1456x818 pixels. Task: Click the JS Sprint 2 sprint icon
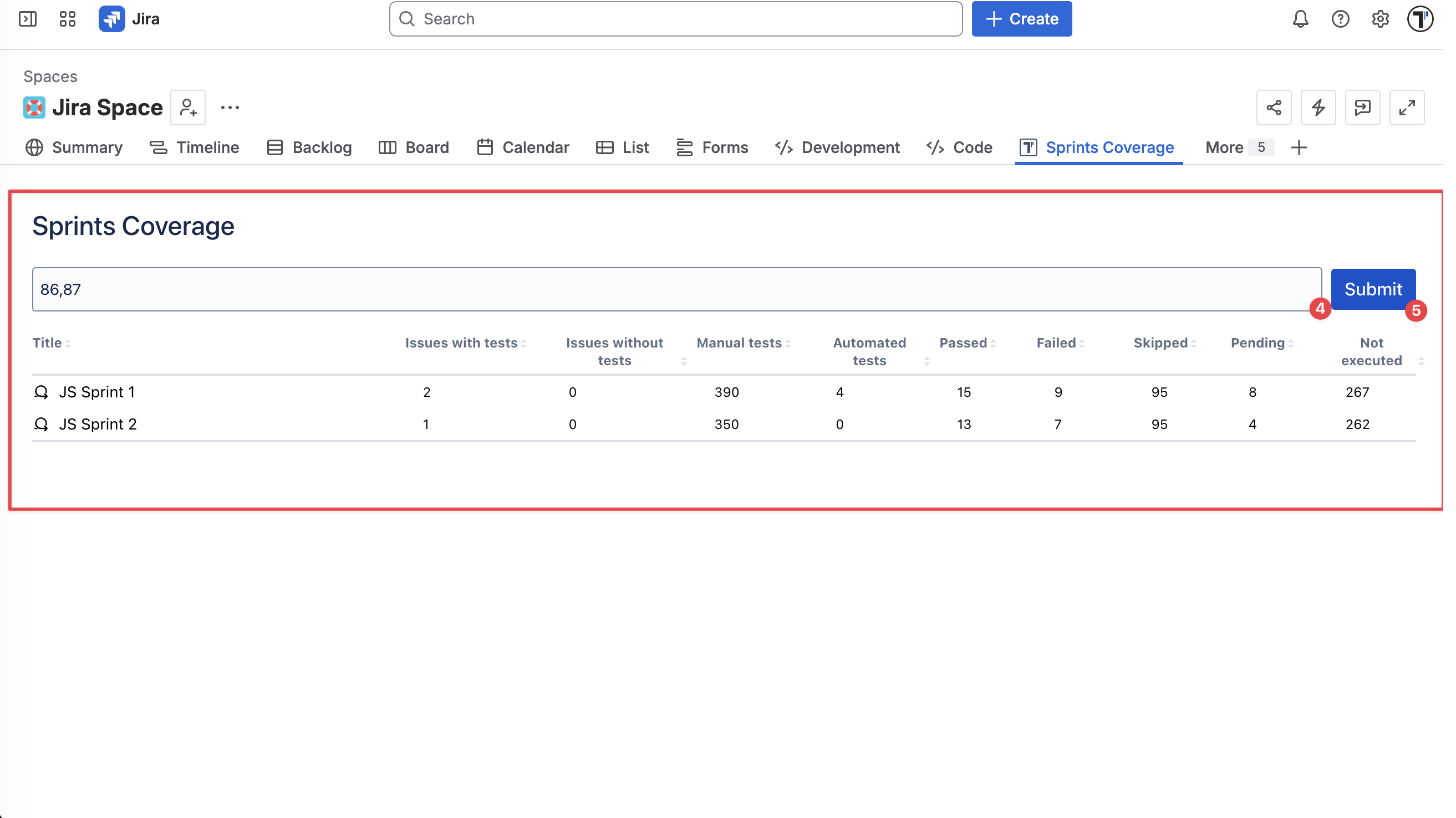(41, 425)
